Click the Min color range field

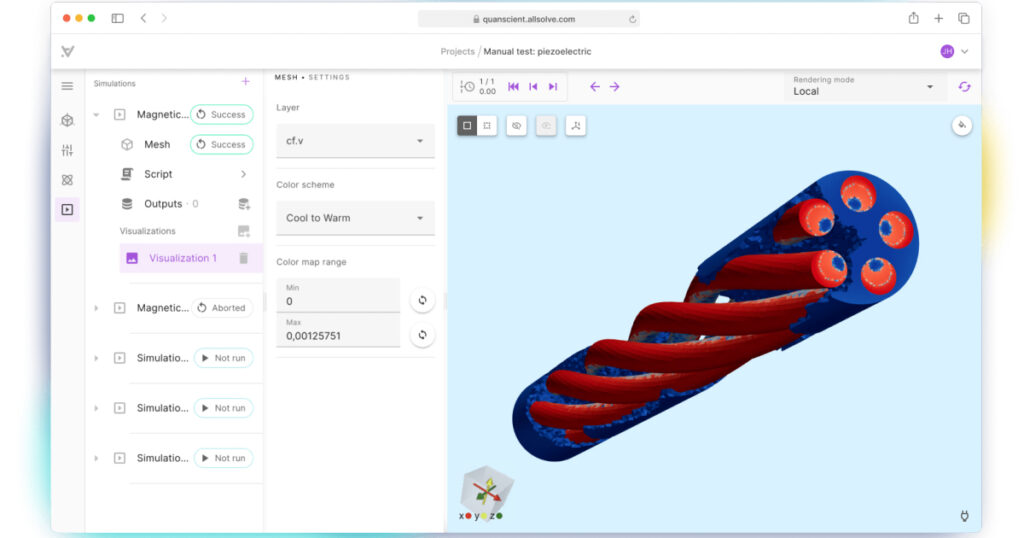338,295
